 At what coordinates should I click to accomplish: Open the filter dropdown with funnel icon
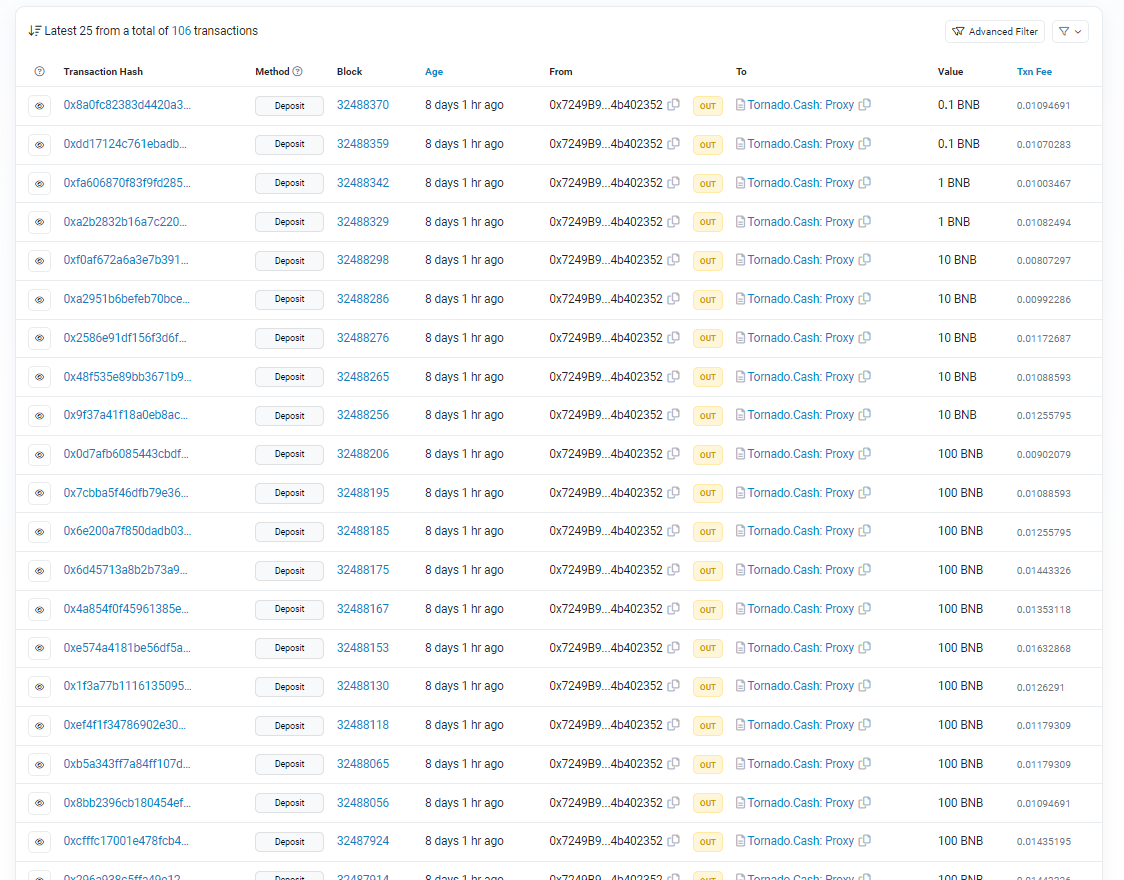(x=1069, y=32)
